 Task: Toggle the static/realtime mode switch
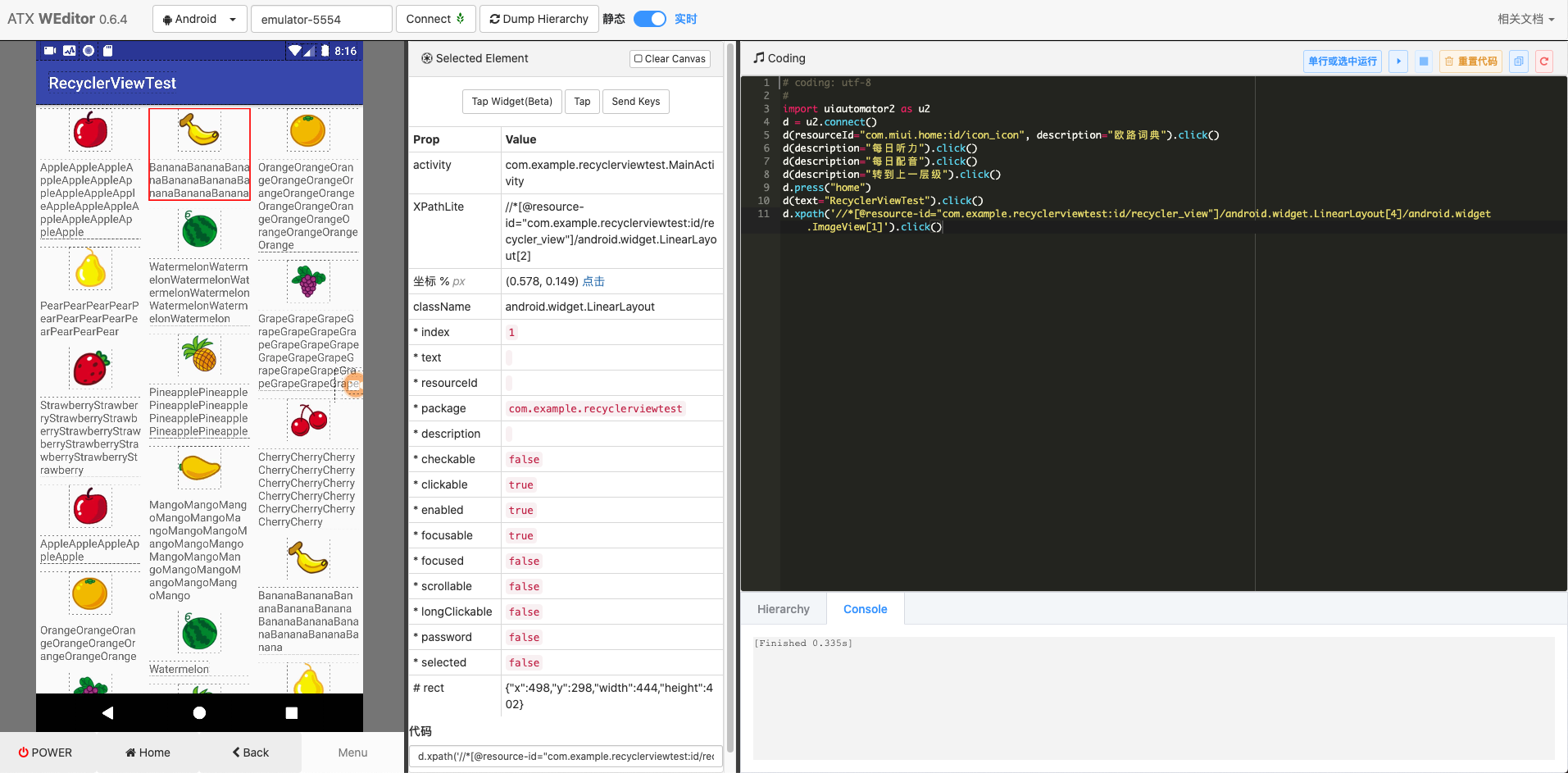point(650,19)
